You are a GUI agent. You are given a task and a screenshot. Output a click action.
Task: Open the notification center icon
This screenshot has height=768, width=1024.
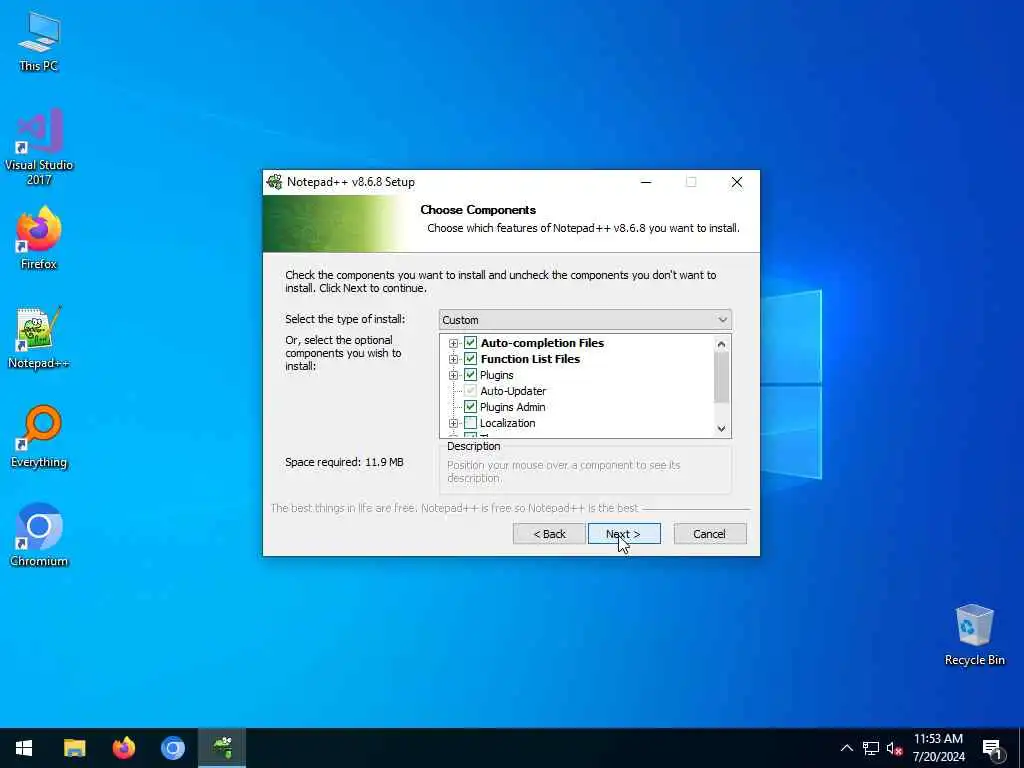[992, 748]
